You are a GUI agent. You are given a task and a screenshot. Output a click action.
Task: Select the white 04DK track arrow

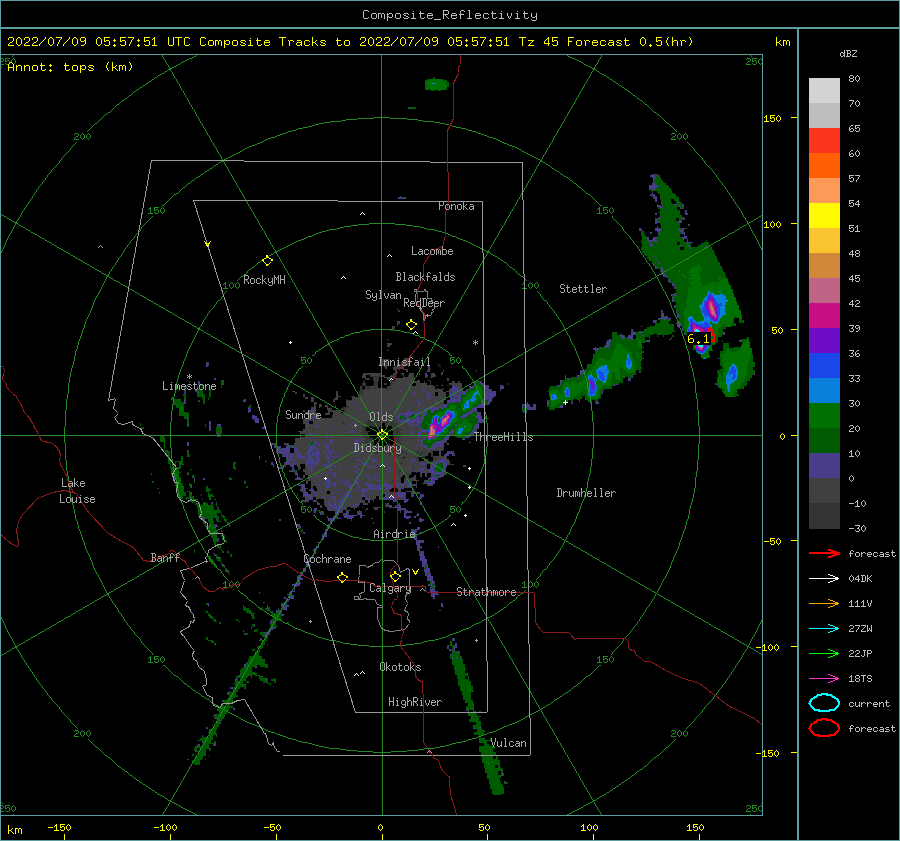click(x=824, y=578)
